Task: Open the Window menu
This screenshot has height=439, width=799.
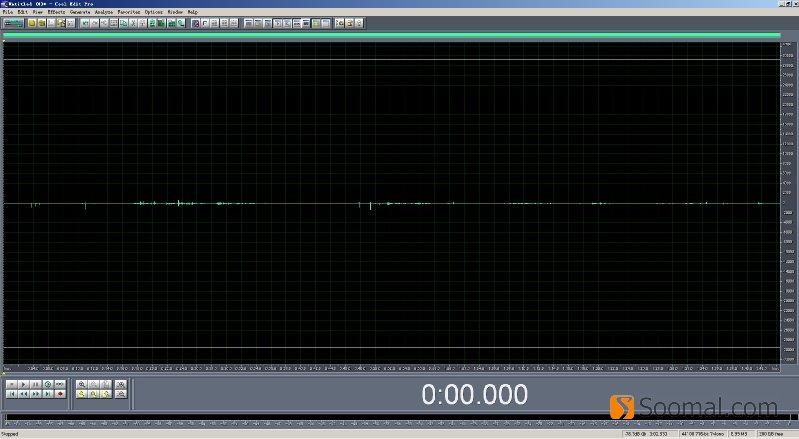Action: (175, 12)
